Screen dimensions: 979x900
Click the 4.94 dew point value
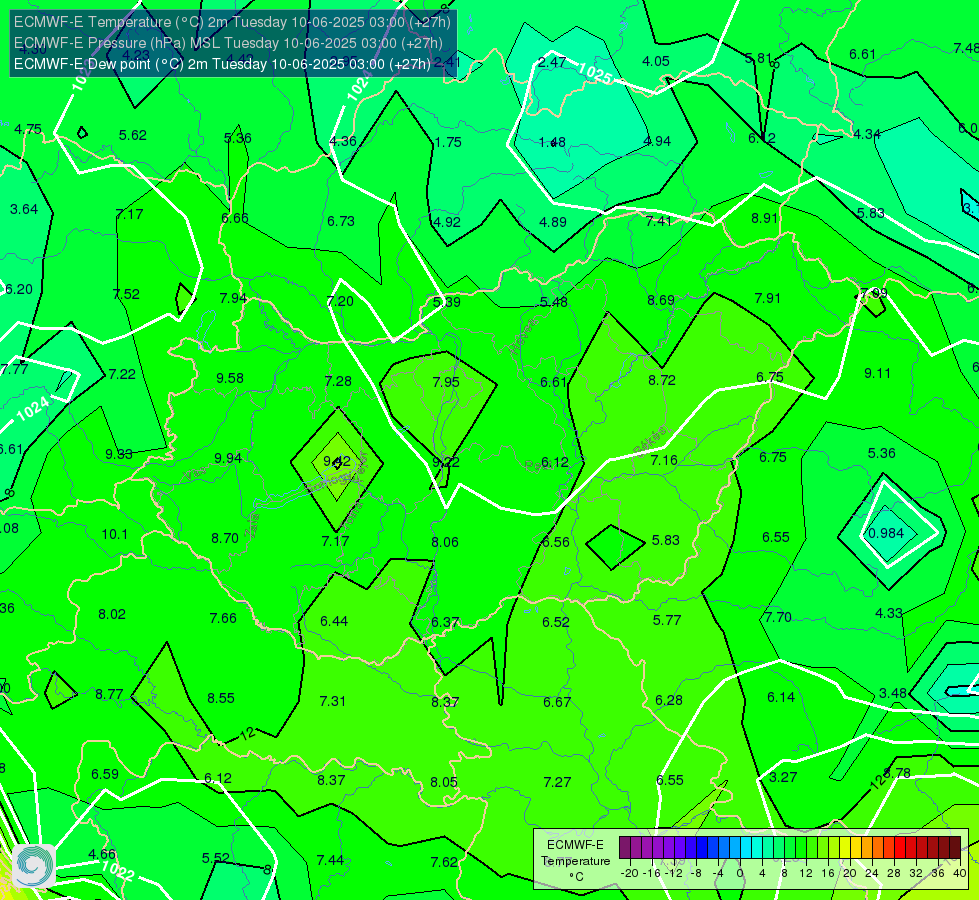click(x=657, y=142)
